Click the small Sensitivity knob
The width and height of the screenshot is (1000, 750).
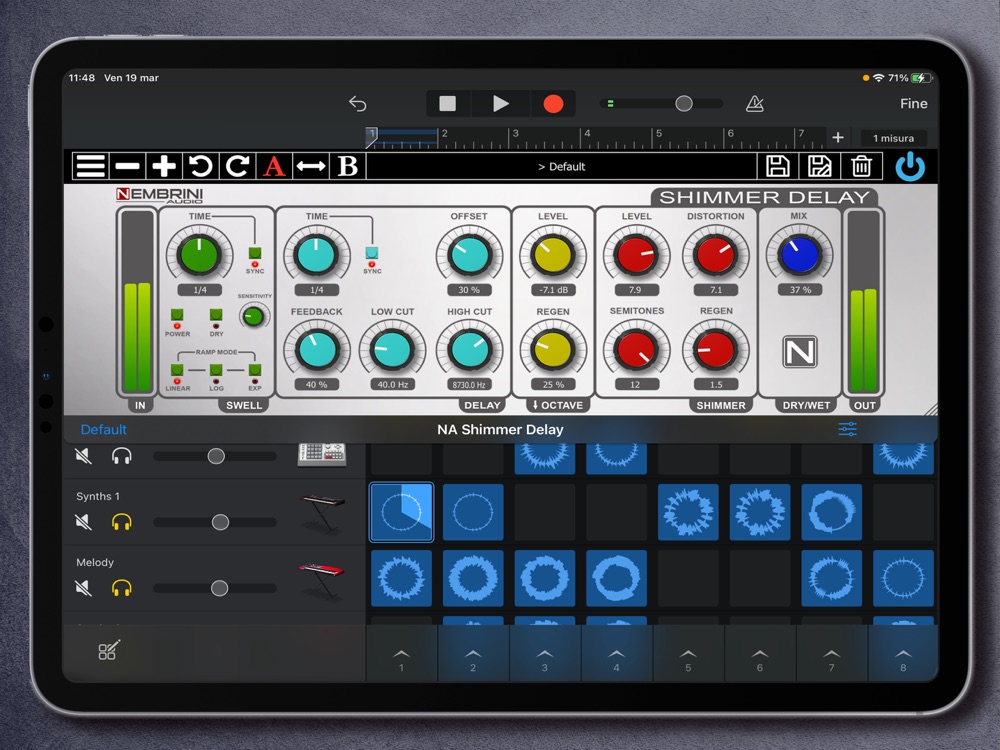tap(254, 316)
